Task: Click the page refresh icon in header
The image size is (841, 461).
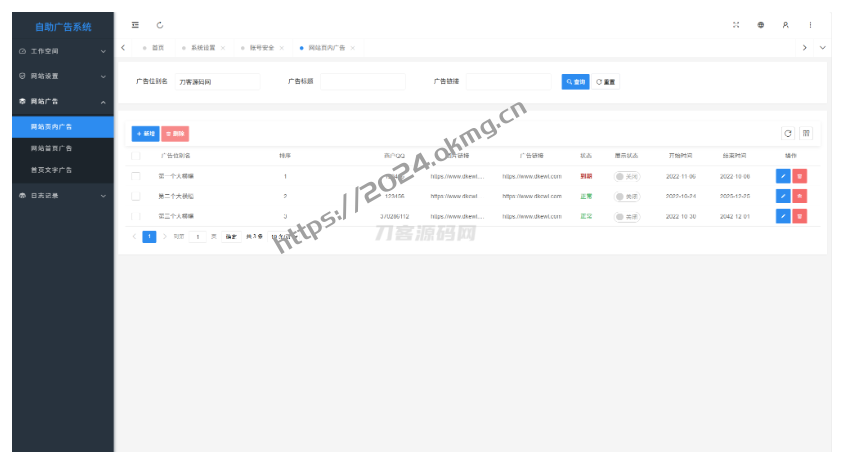Action: pyautogui.click(x=160, y=25)
